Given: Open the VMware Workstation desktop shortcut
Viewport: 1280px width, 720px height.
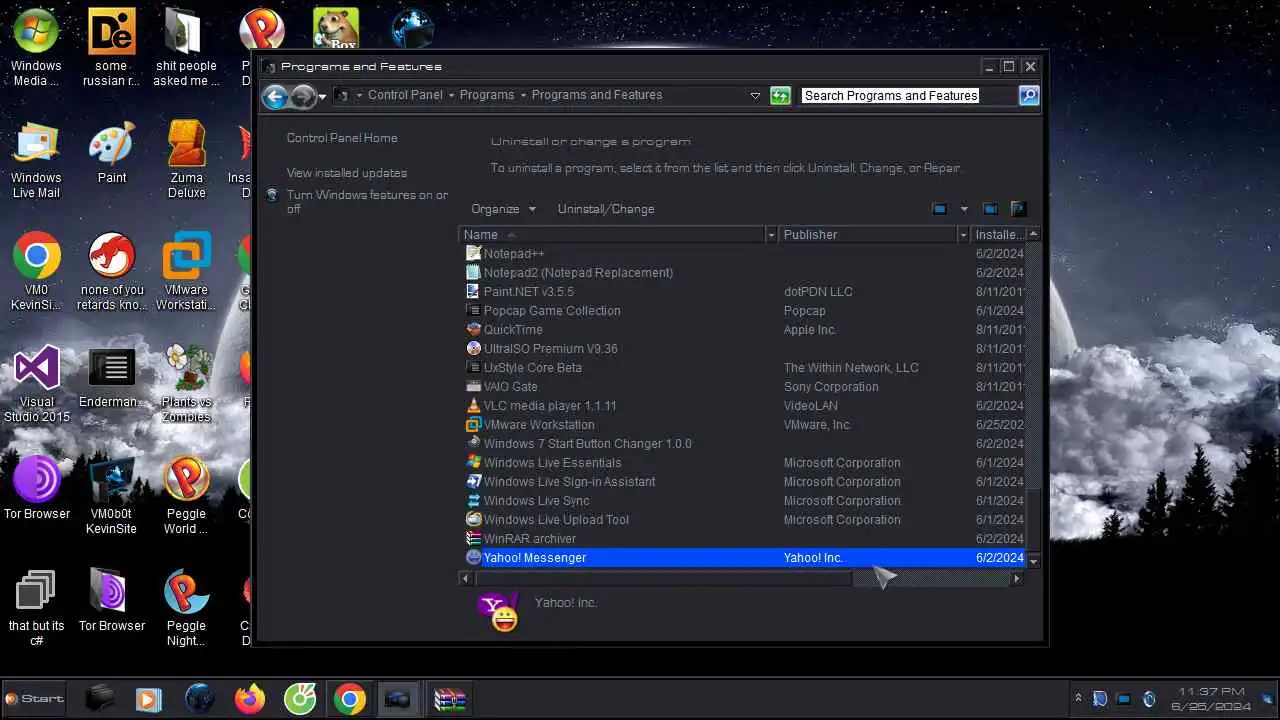Looking at the screenshot, I should point(187,272).
